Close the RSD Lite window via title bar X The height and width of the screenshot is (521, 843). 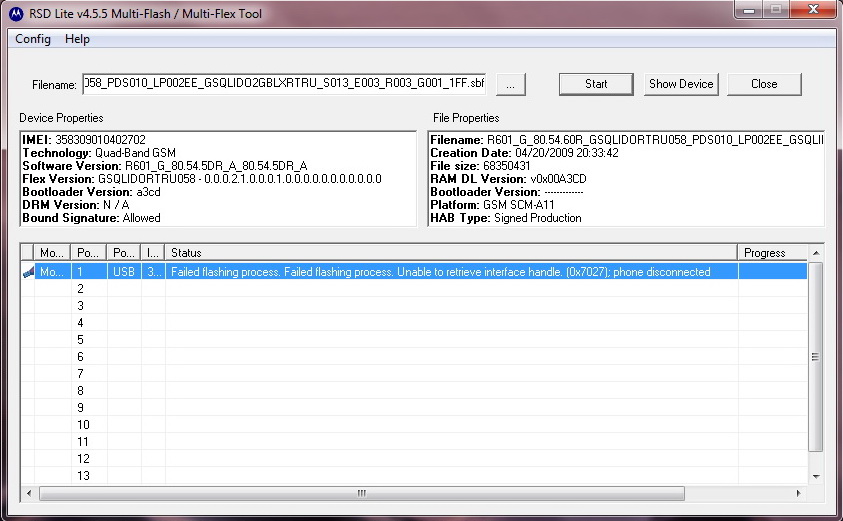pyautogui.click(x=813, y=10)
